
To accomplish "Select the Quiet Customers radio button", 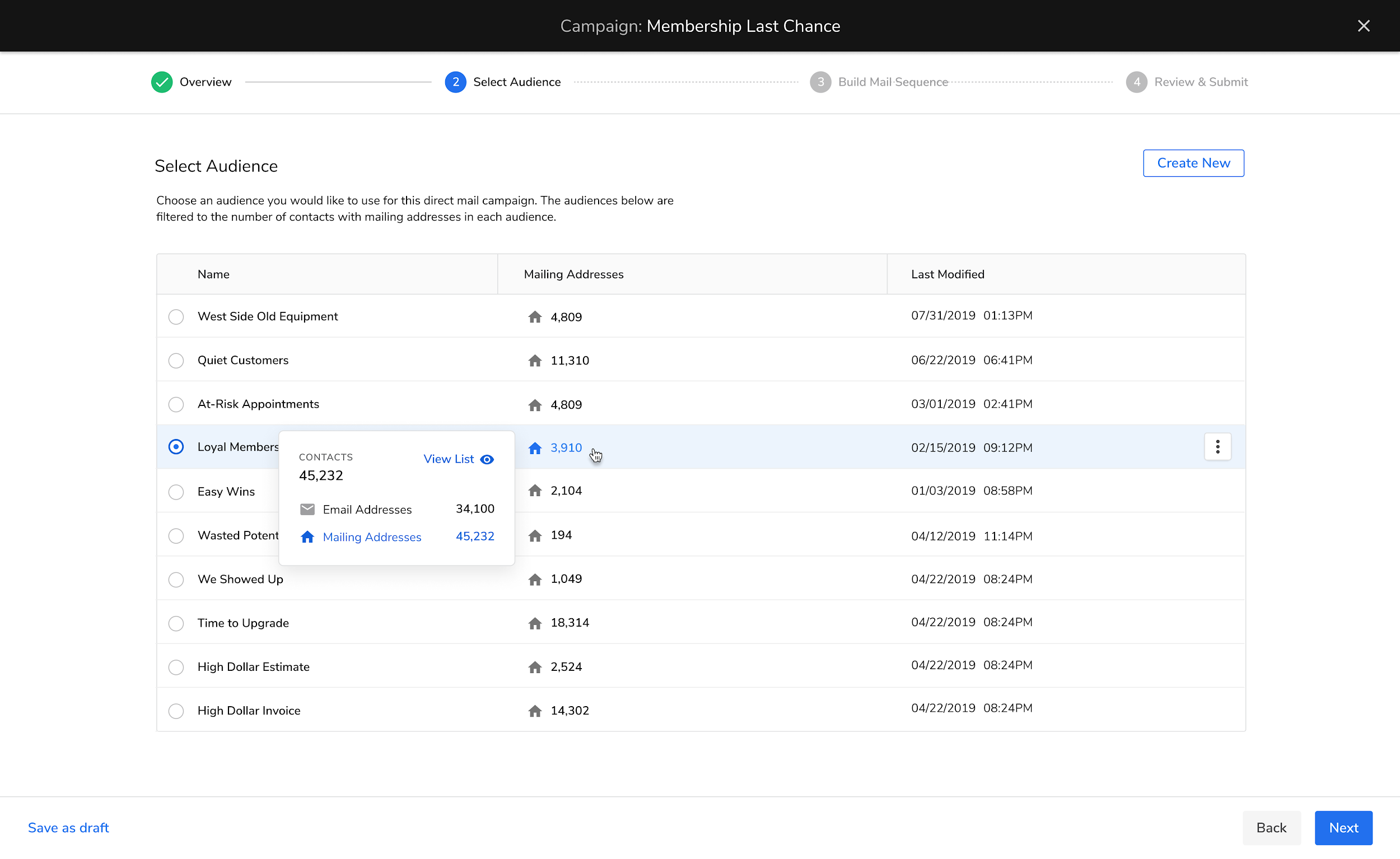I will pyautogui.click(x=176, y=360).
